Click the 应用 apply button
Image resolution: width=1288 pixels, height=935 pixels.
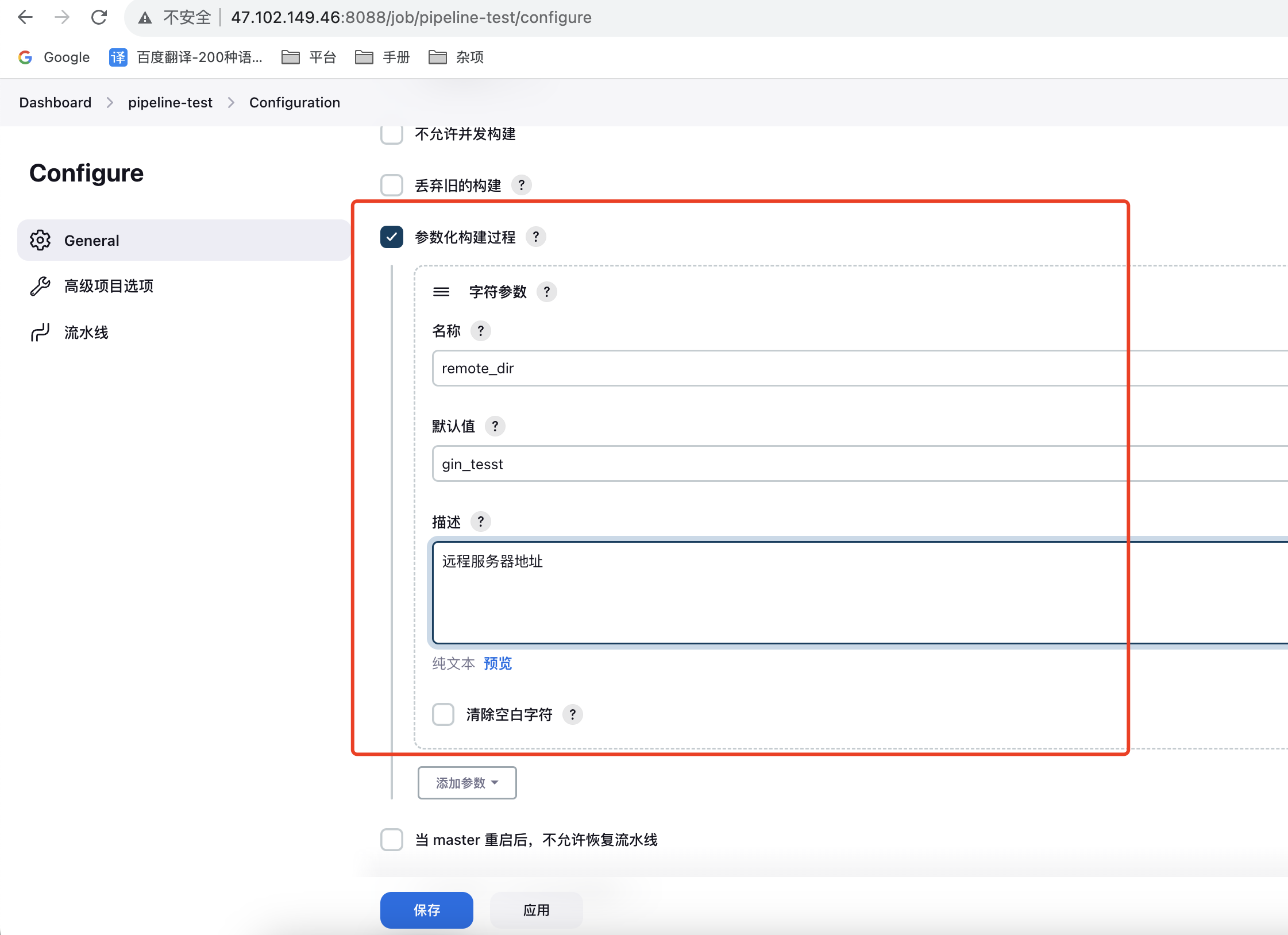coord(537,910)
